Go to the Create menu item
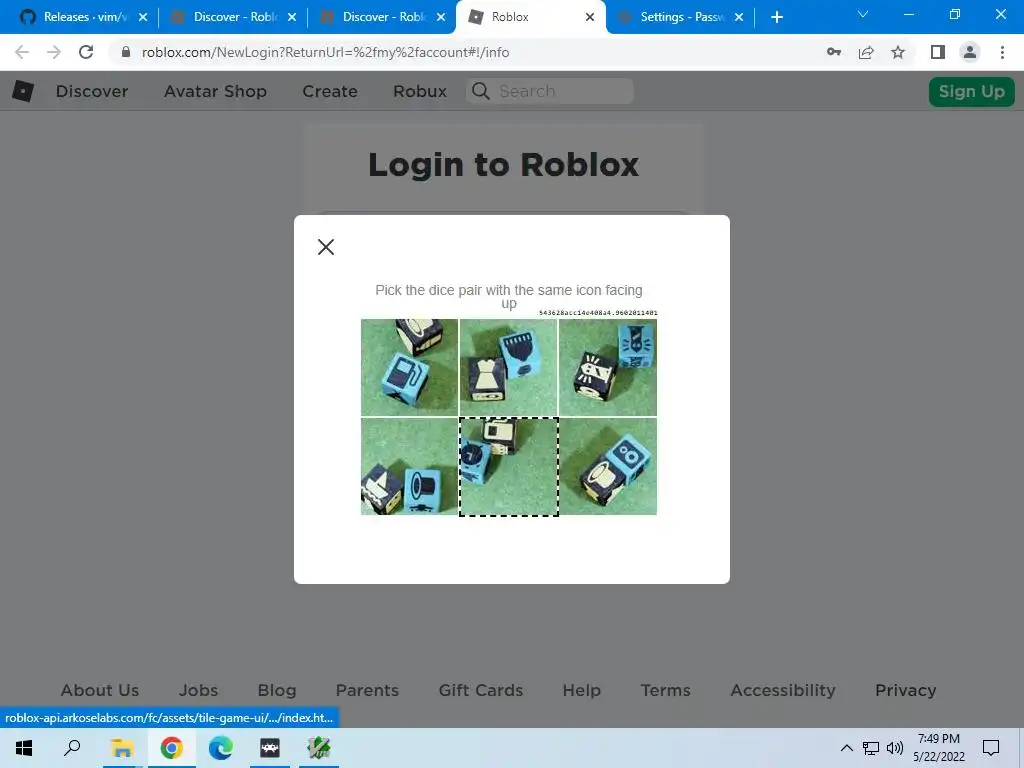 click(x=330, y=91)
